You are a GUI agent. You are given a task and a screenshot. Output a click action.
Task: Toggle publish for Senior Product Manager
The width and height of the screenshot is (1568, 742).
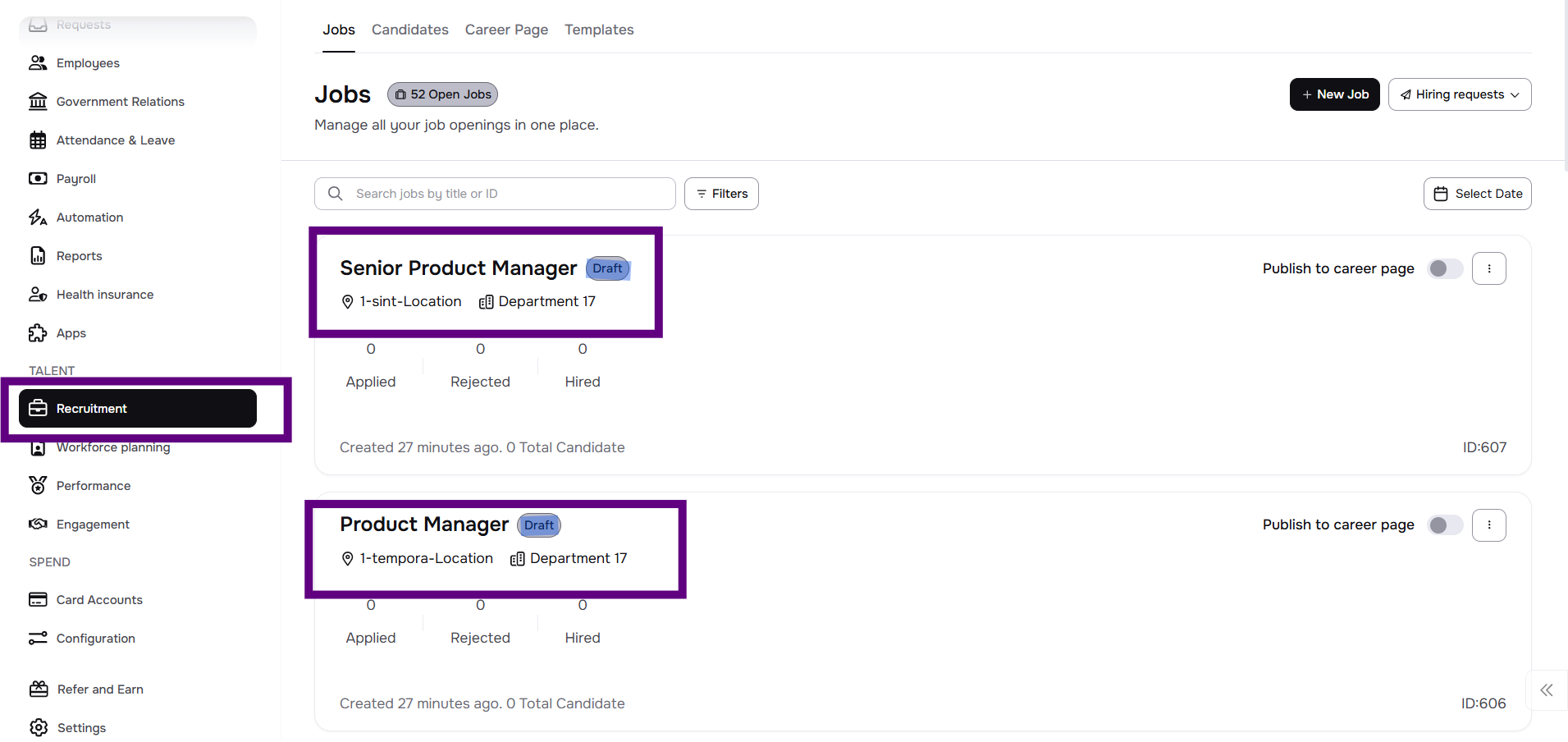tap(1445, 269)
